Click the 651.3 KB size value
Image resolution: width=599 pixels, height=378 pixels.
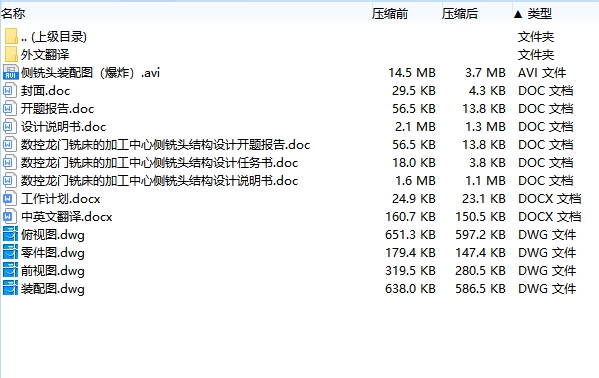[410, 235]
